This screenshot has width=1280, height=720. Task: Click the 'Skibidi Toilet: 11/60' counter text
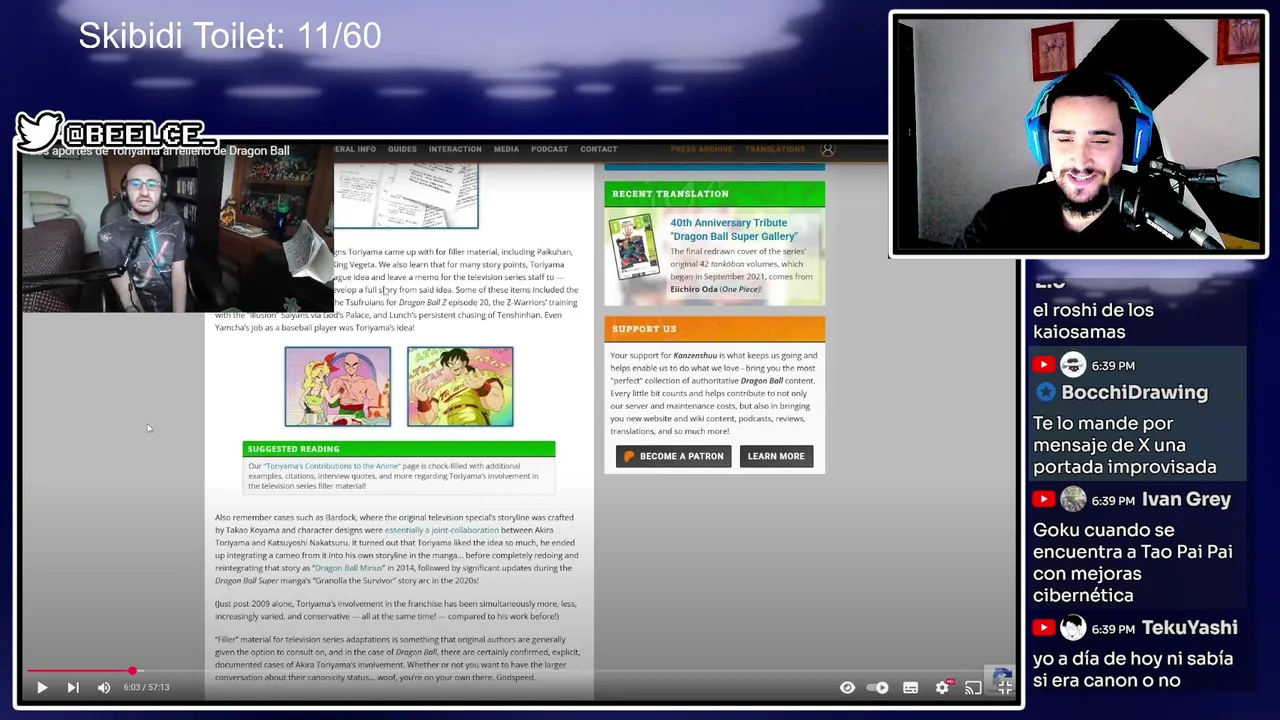coord(230,36)
